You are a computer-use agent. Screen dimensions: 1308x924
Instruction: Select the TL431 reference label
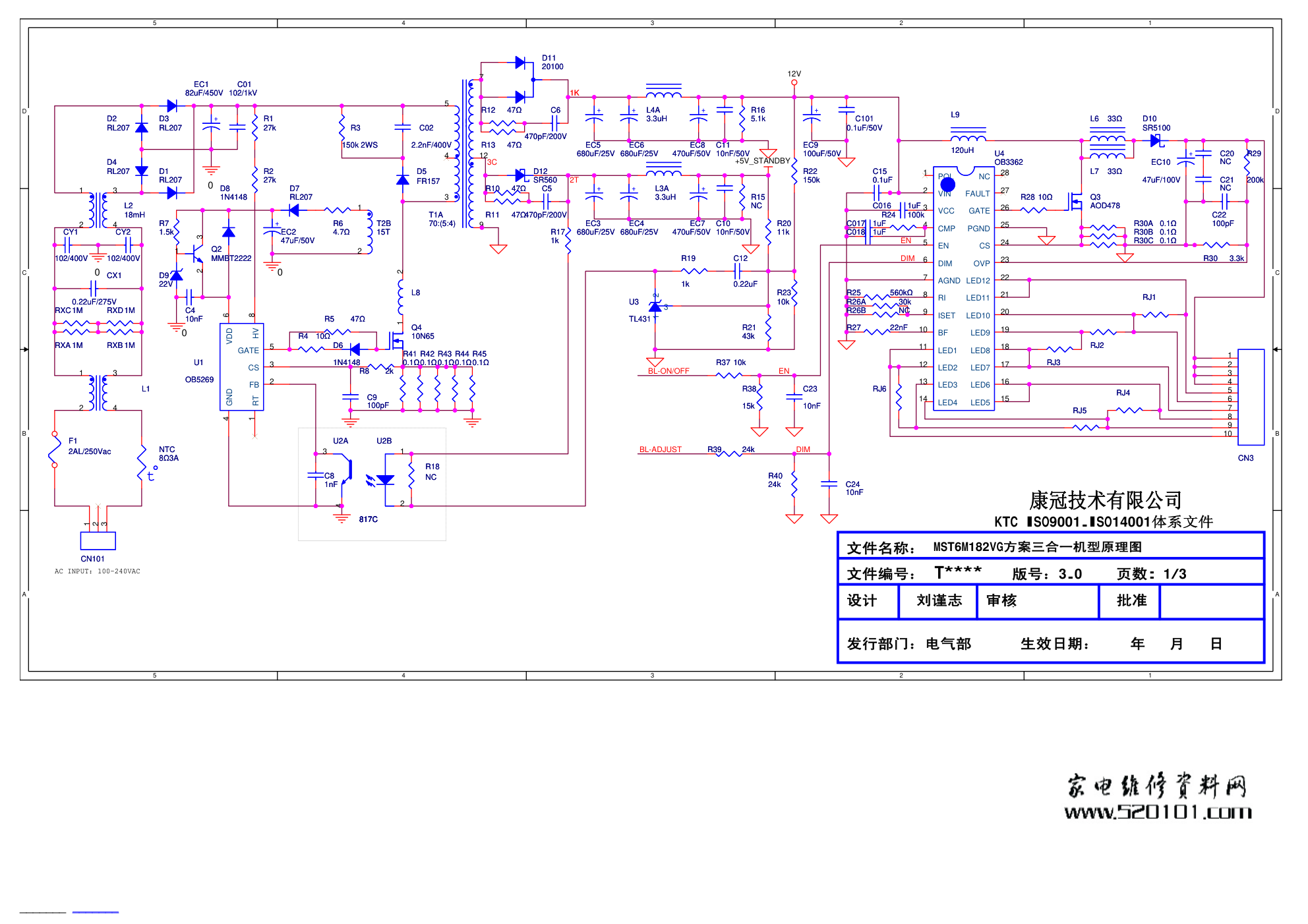pos(639,319)
